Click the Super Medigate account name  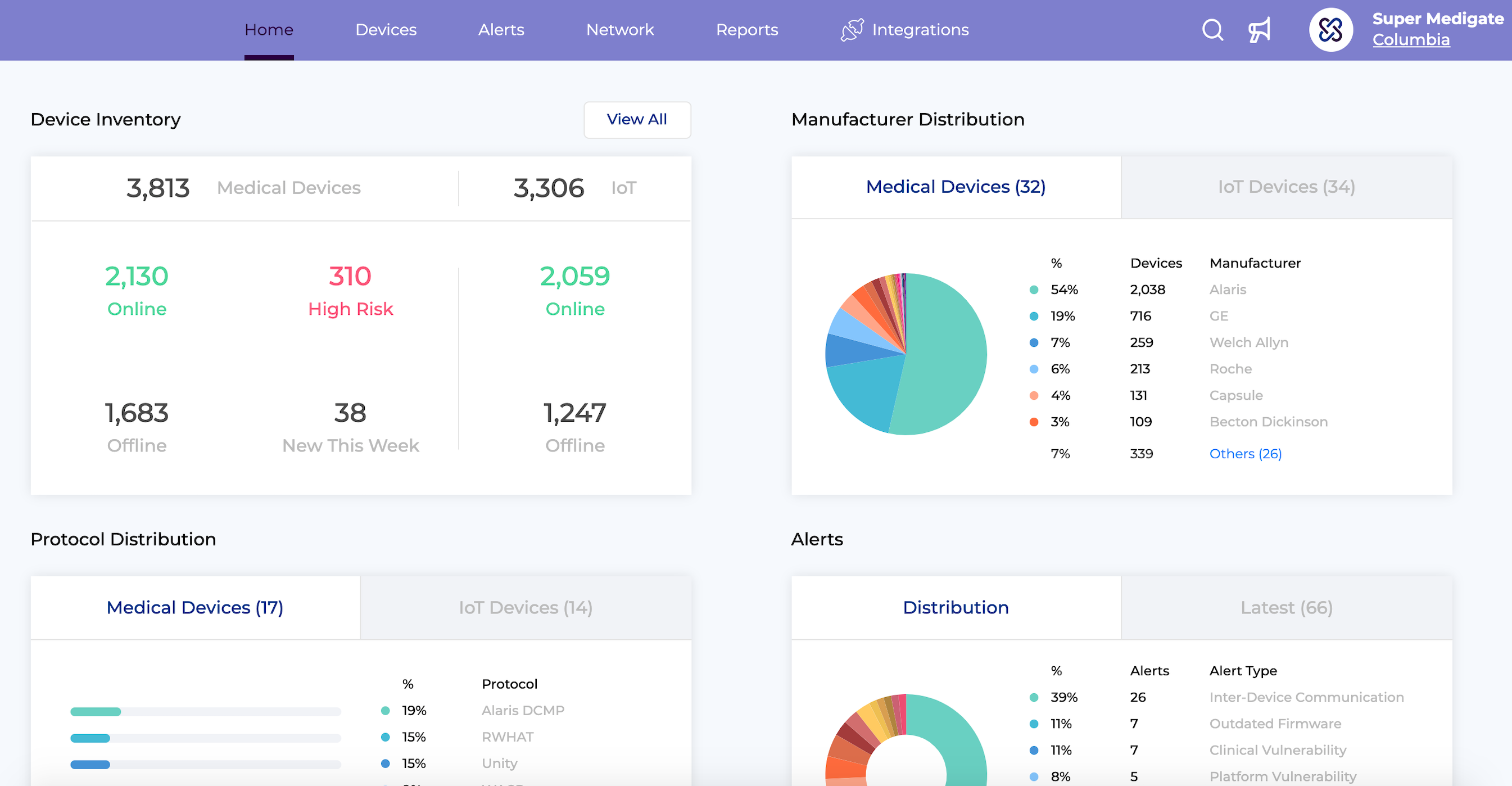1438,19
